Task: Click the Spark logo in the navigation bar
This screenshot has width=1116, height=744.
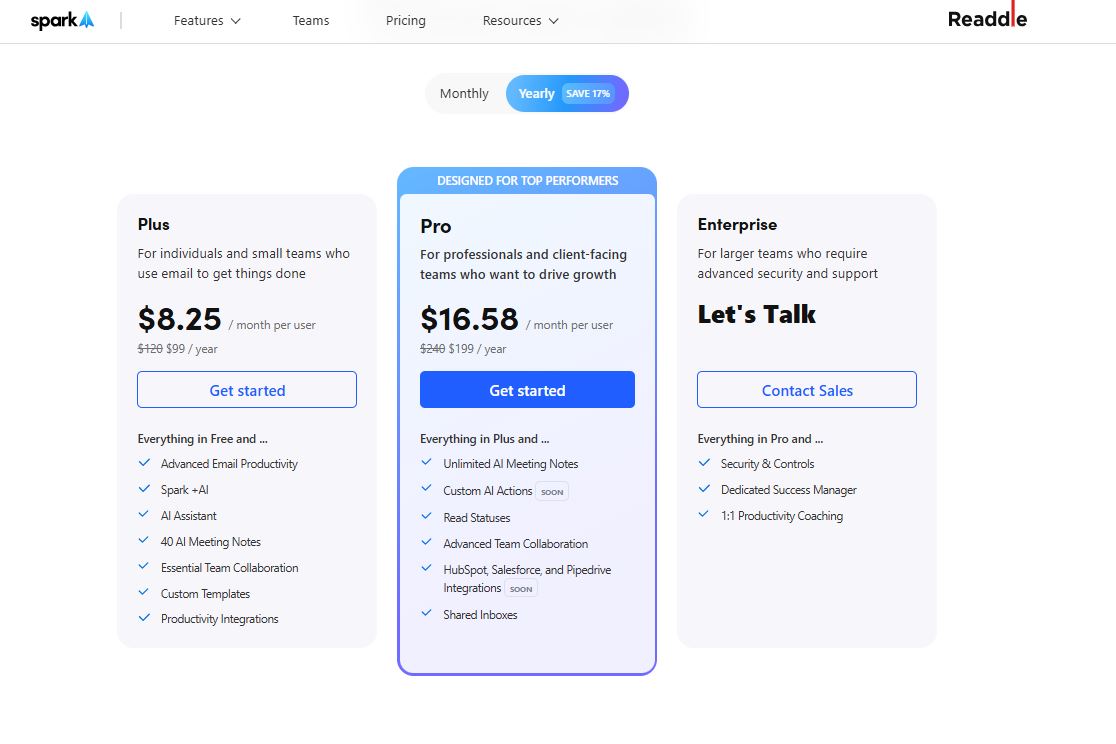Action: [x=61, y=18]
